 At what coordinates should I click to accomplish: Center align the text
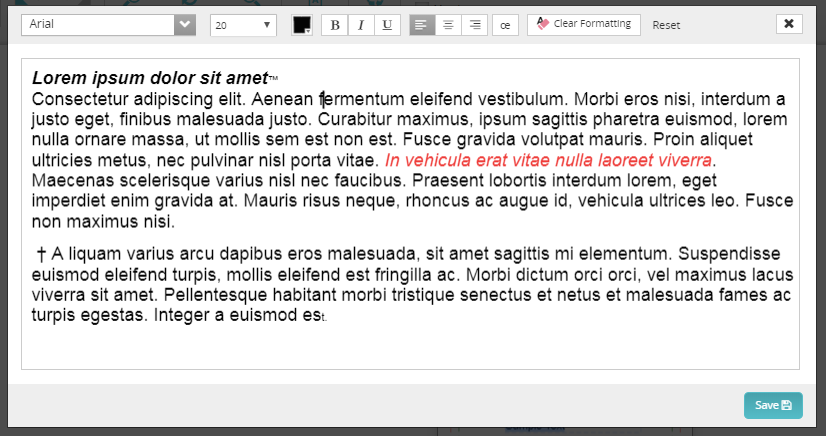[x=448, y=25]
